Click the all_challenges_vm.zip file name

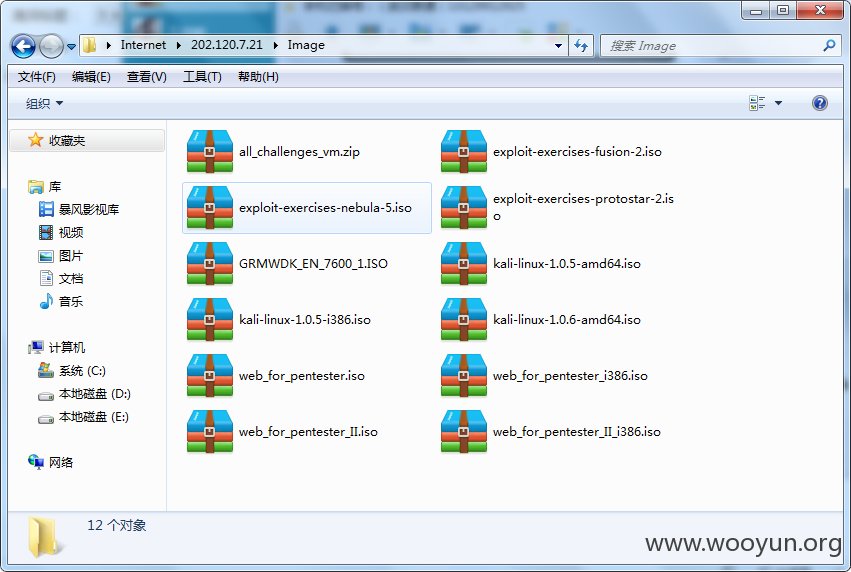click(299, 152)
